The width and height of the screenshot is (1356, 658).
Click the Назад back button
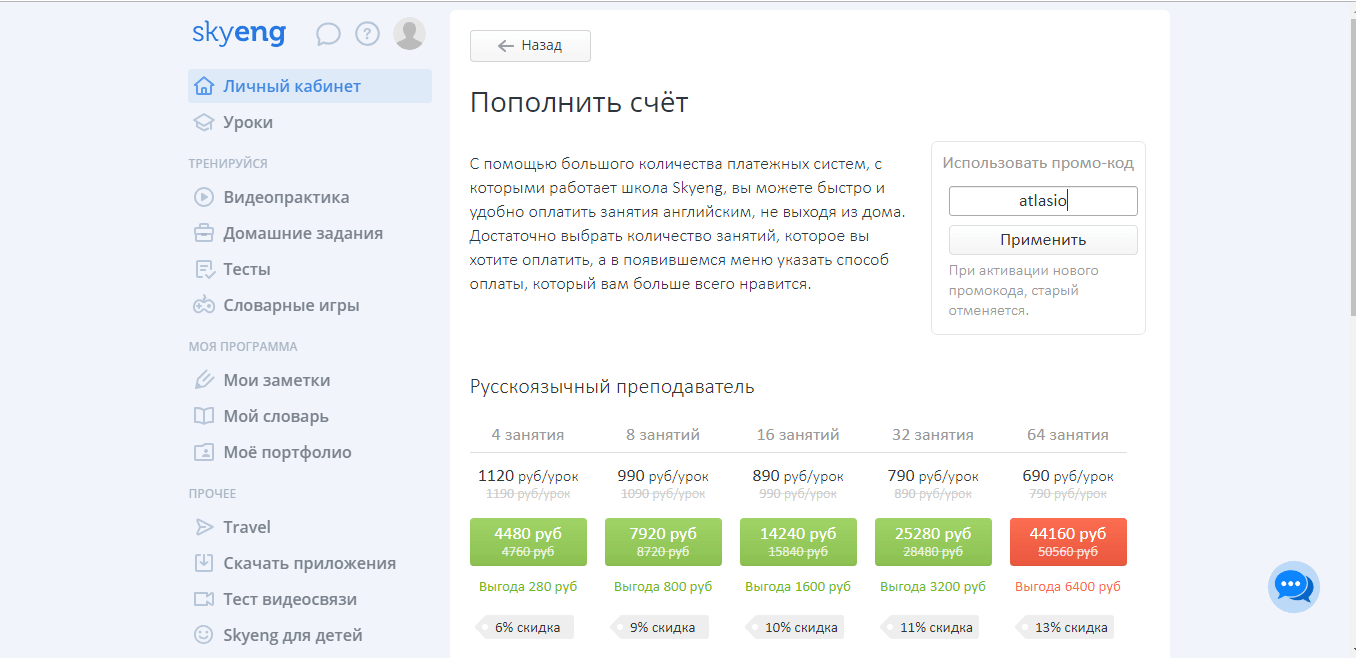pyautogui.click(x=530, y=46)
